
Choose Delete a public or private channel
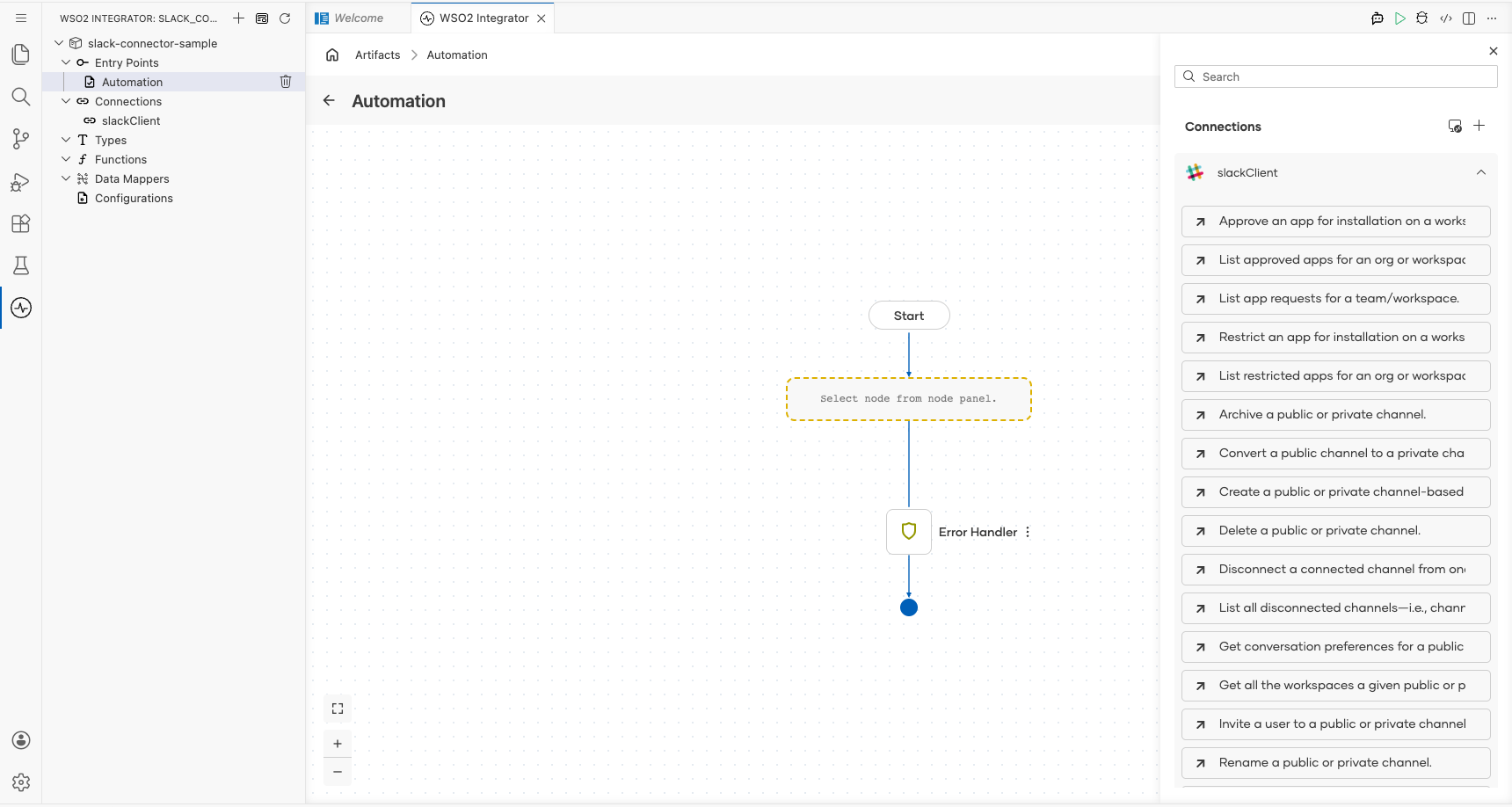pos(1336,531)
